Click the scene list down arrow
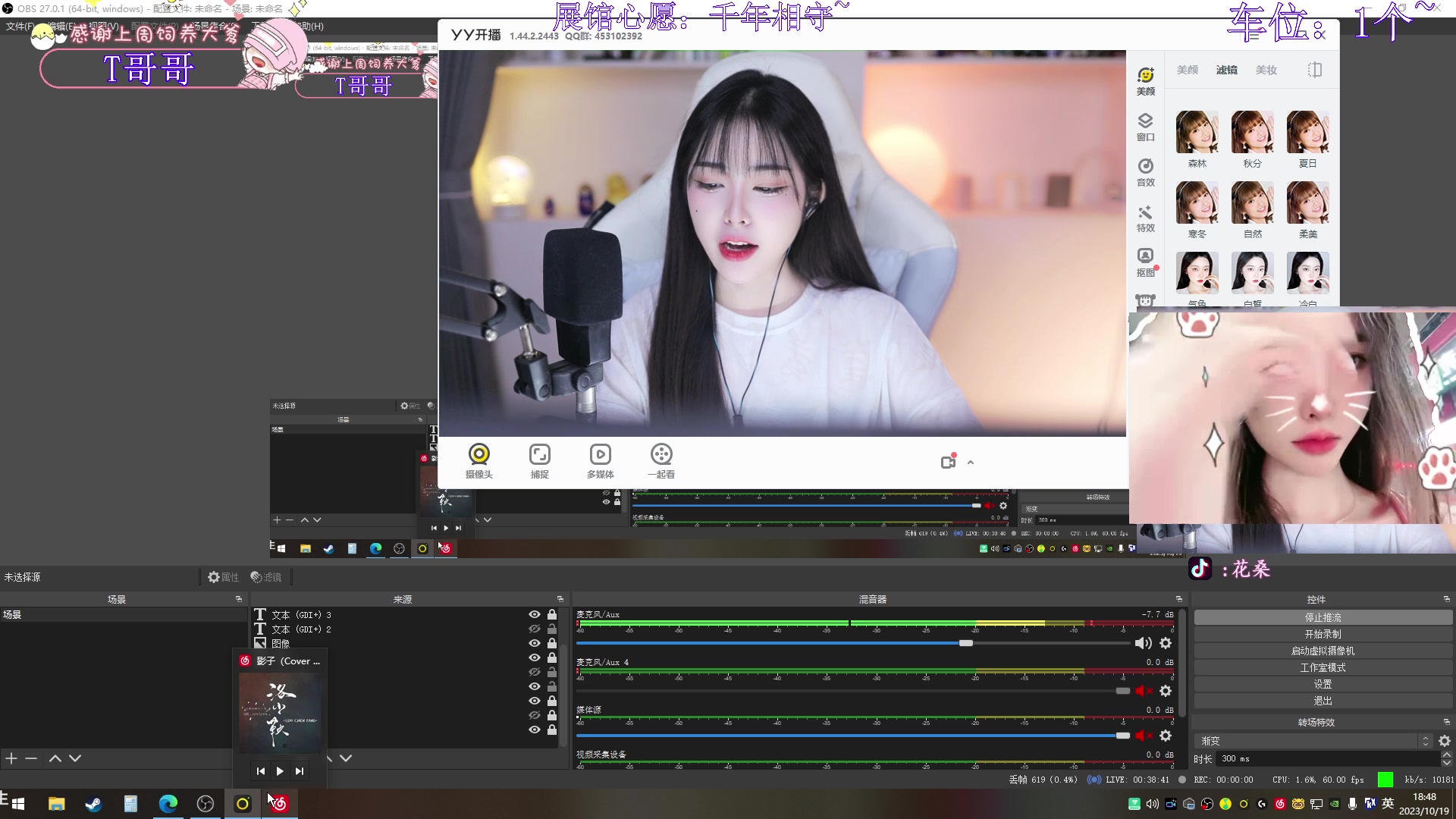The image size is (1456, 819). [x=75, y=758]
